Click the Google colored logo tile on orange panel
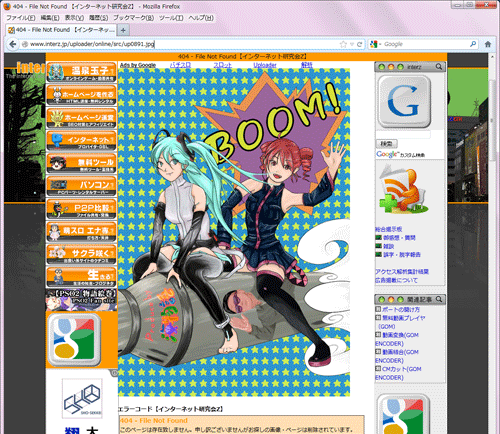Screen dimensions: 500x434 pyautogui.click(x=74, y=340)
